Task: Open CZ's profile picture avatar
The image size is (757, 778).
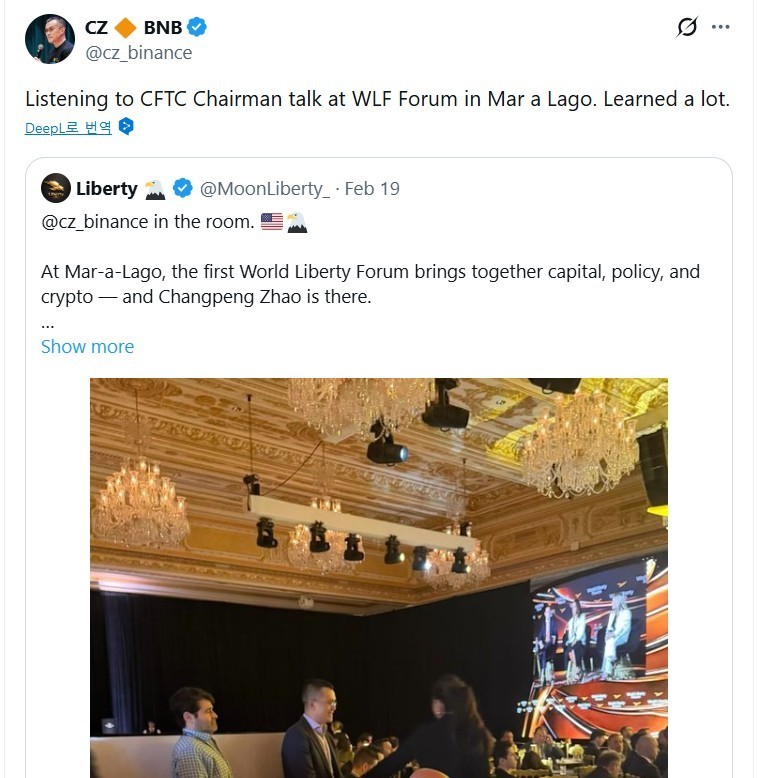Action: 50,39
